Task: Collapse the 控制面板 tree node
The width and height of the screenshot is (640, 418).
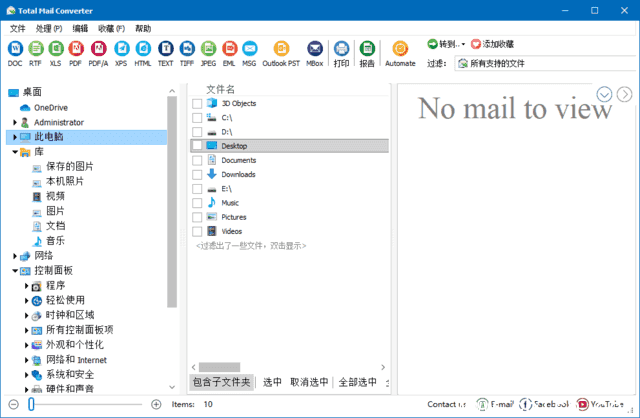Action: (15, 271)
